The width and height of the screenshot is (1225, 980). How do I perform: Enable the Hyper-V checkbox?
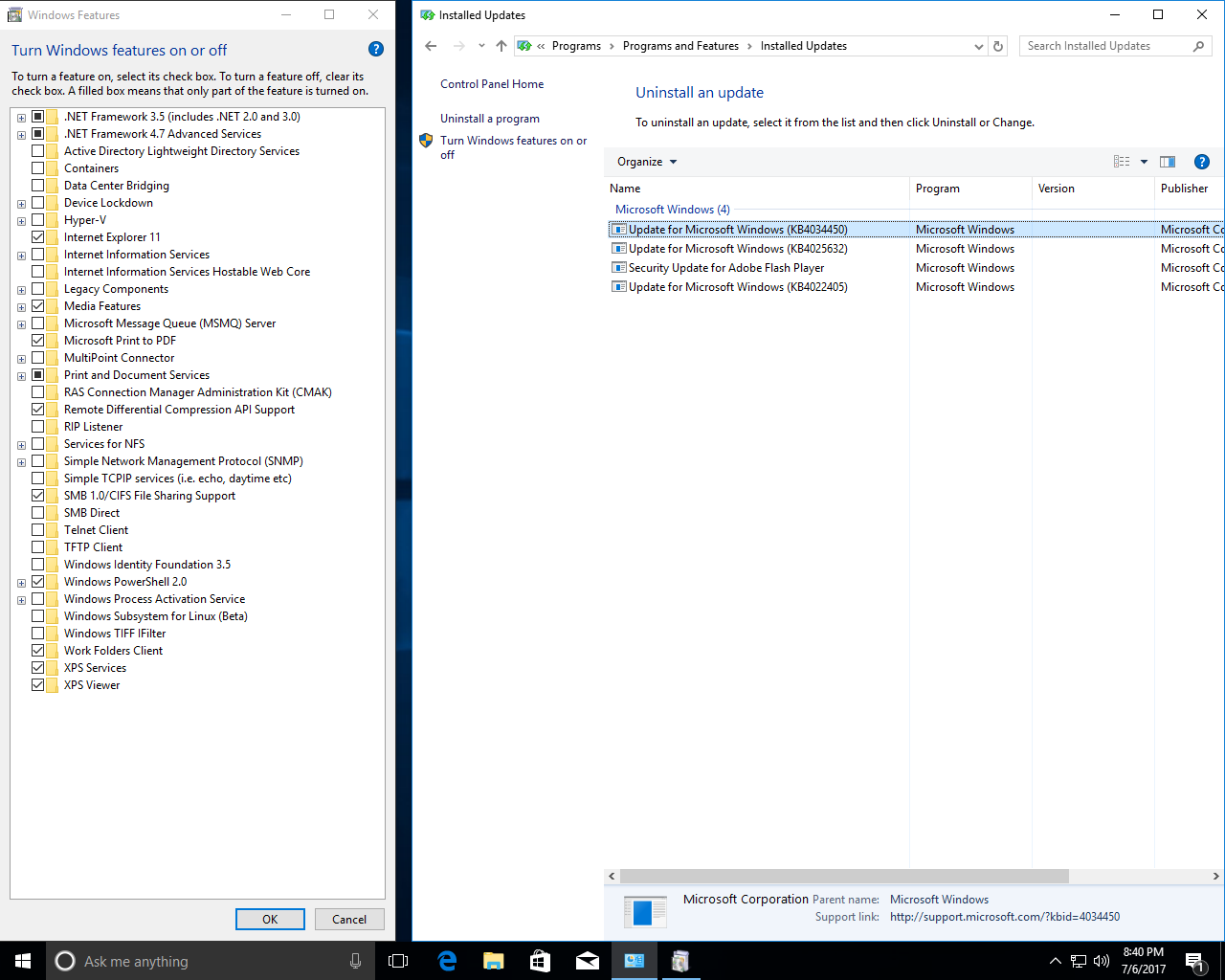click(38, 220)
